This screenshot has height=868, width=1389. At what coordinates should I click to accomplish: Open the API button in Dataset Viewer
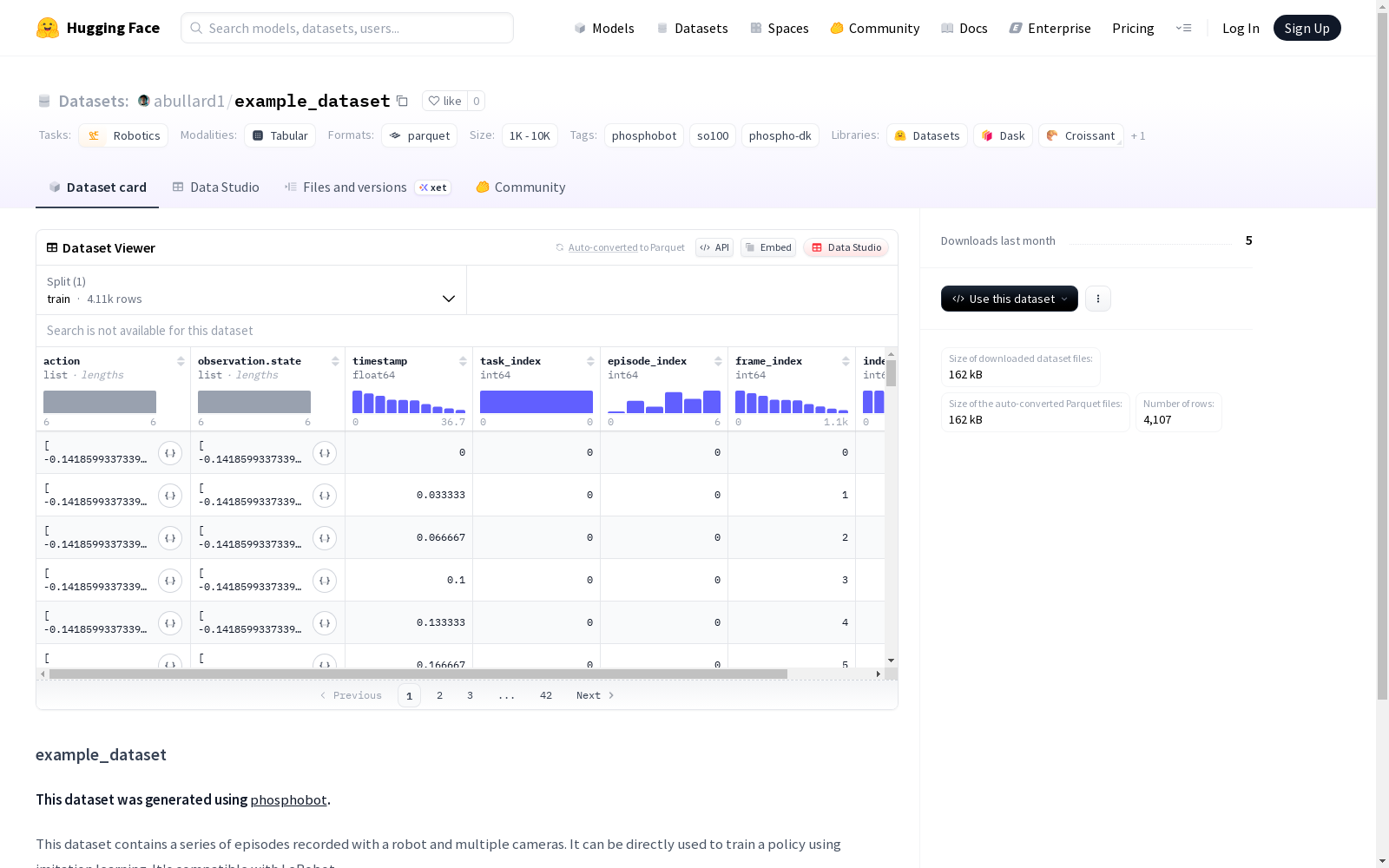tap(714, 247)
